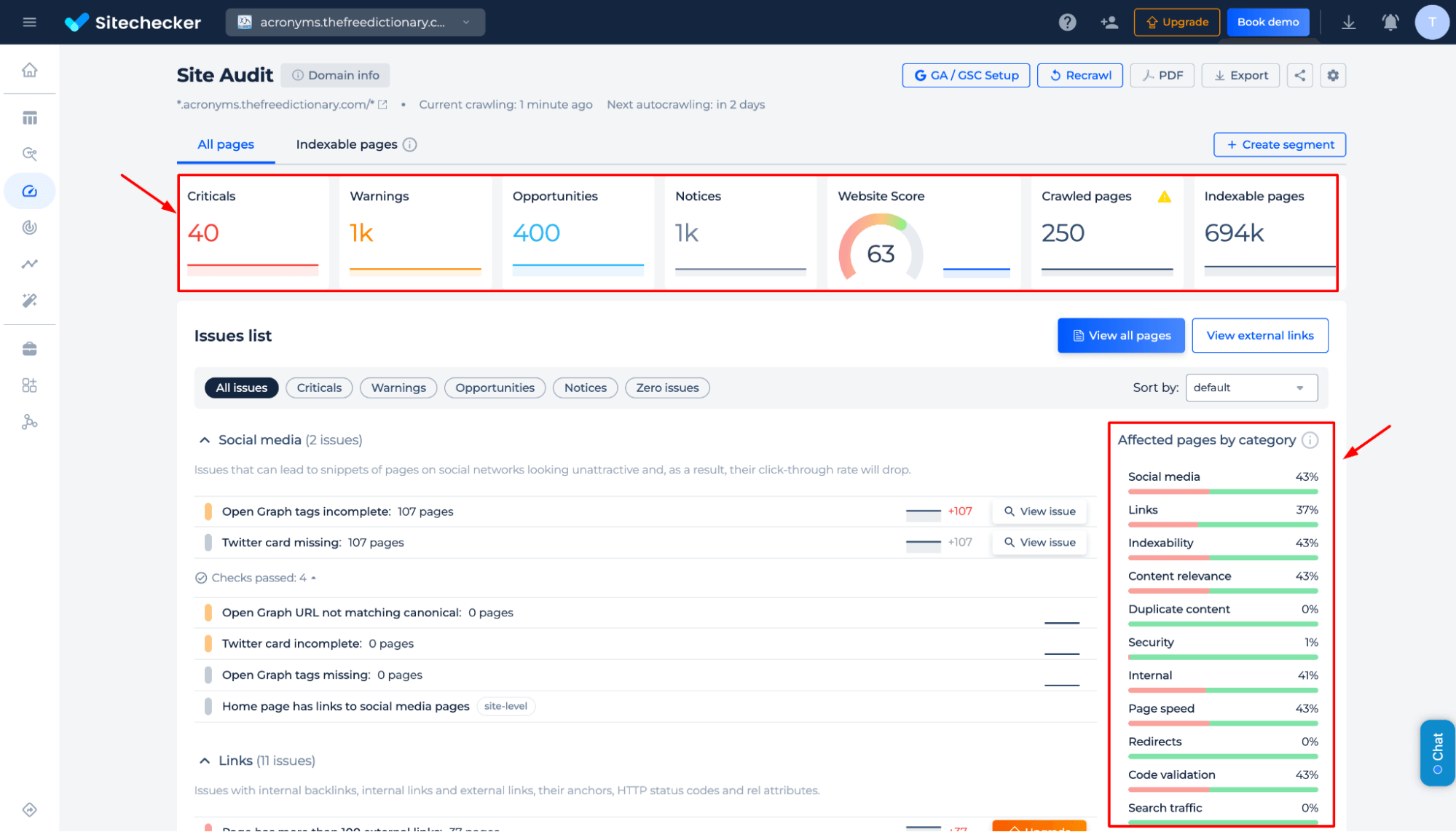Screen dimensions: 1456x832
Task: Toggle the Zero issues filter chip
Action: click(x=667, y=387)
